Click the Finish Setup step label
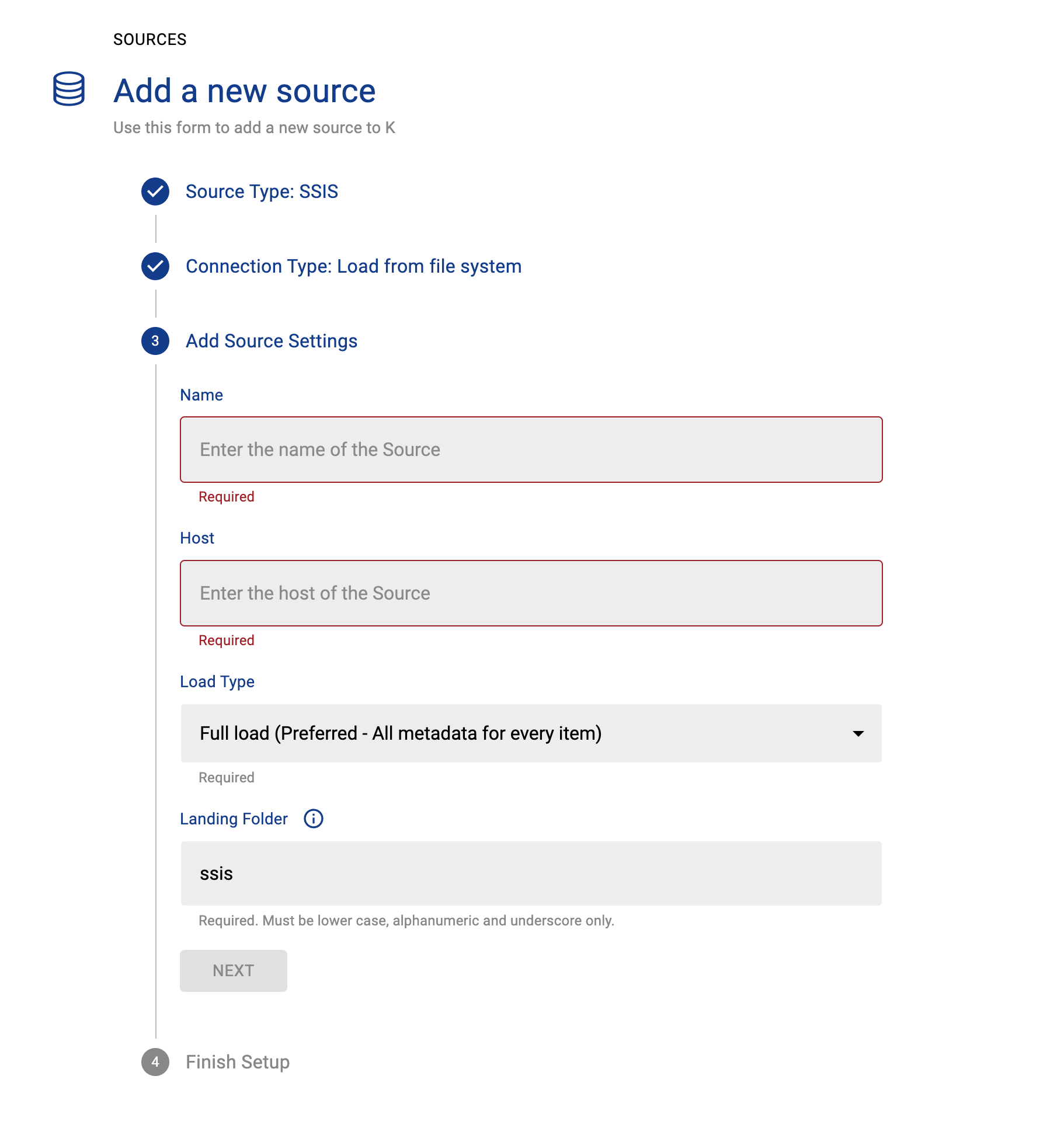The image size is (1064, 1135). pyautogui.click(x=237, y=1063)
